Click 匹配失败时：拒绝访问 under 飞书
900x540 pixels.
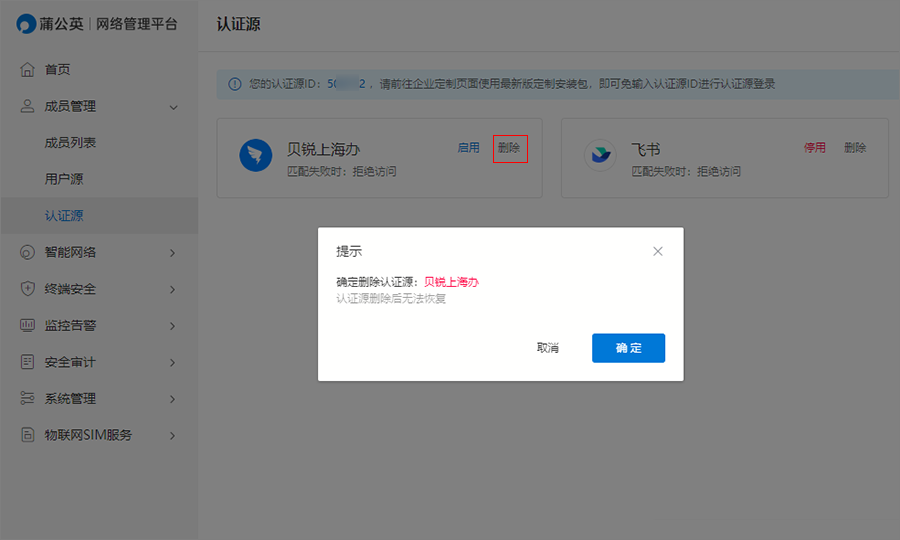(686, 172)
